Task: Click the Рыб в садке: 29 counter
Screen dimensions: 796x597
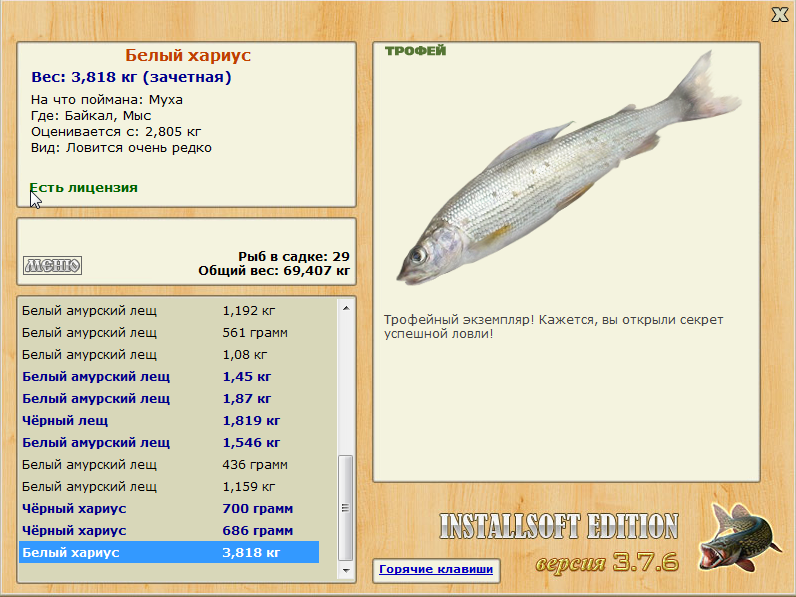Action: point(294,256)
